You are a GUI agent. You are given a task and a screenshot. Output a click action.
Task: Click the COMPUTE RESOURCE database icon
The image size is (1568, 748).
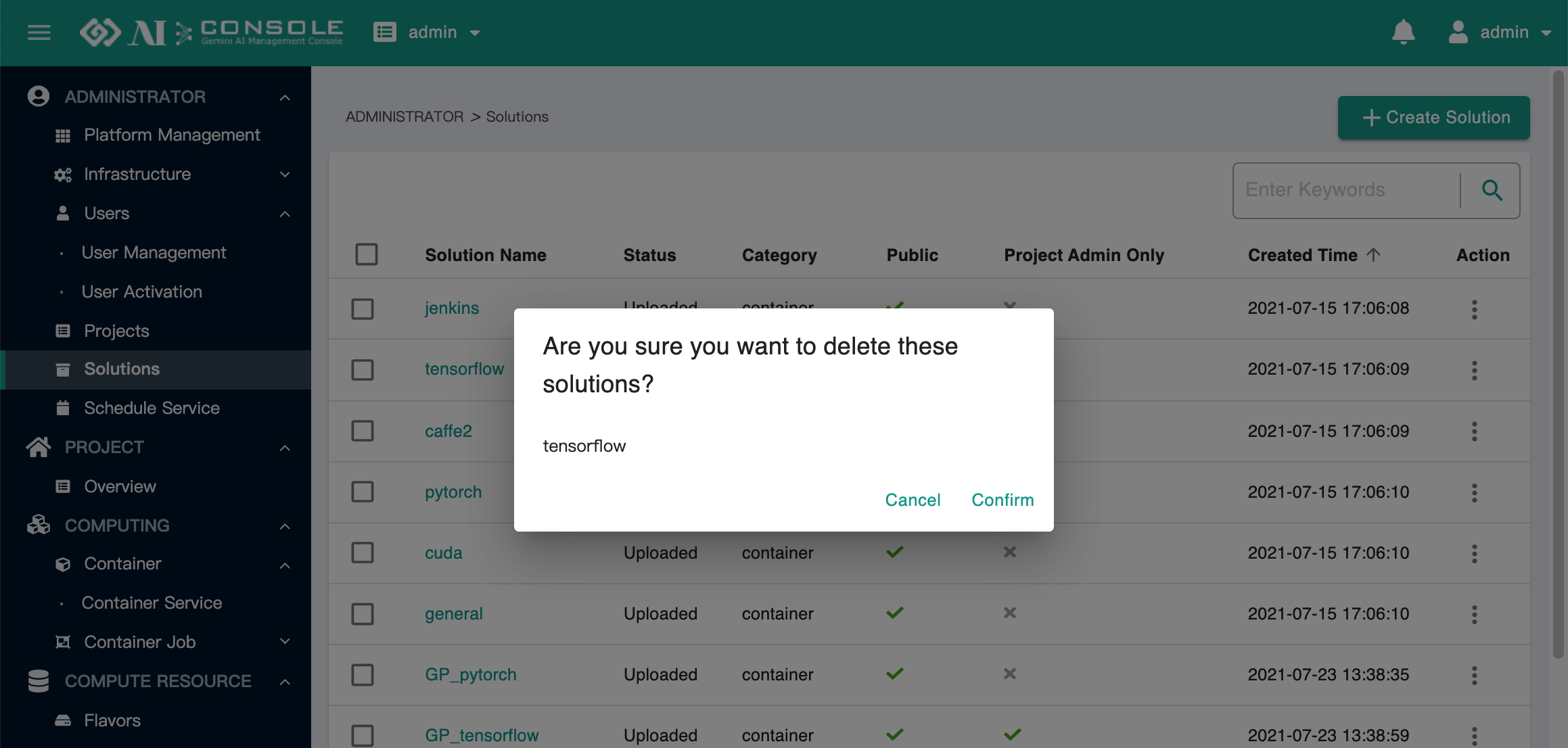click(39, 681)
